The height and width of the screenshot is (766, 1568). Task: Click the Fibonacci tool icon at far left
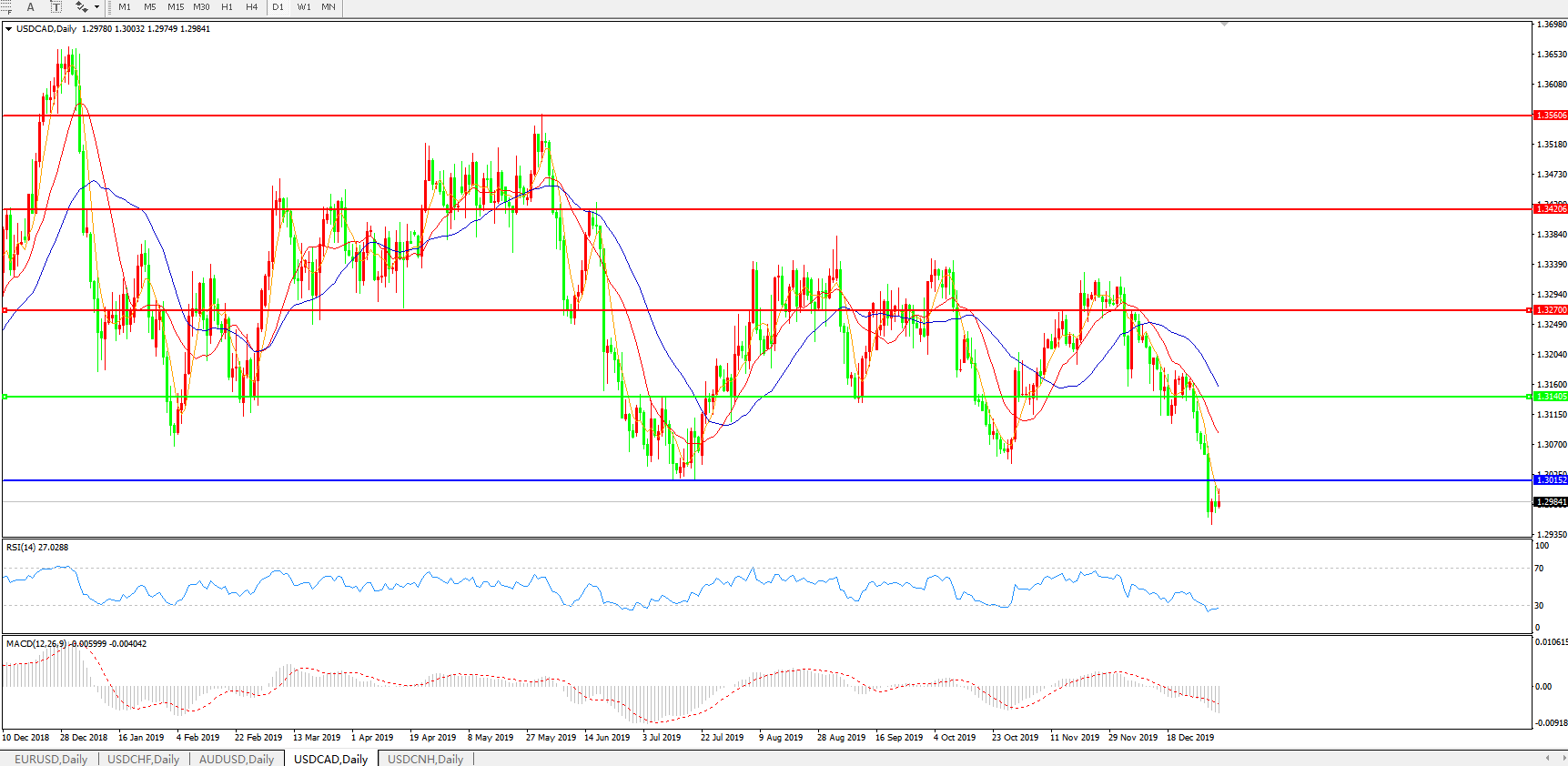pyautogui.click(x=5, y=7)
